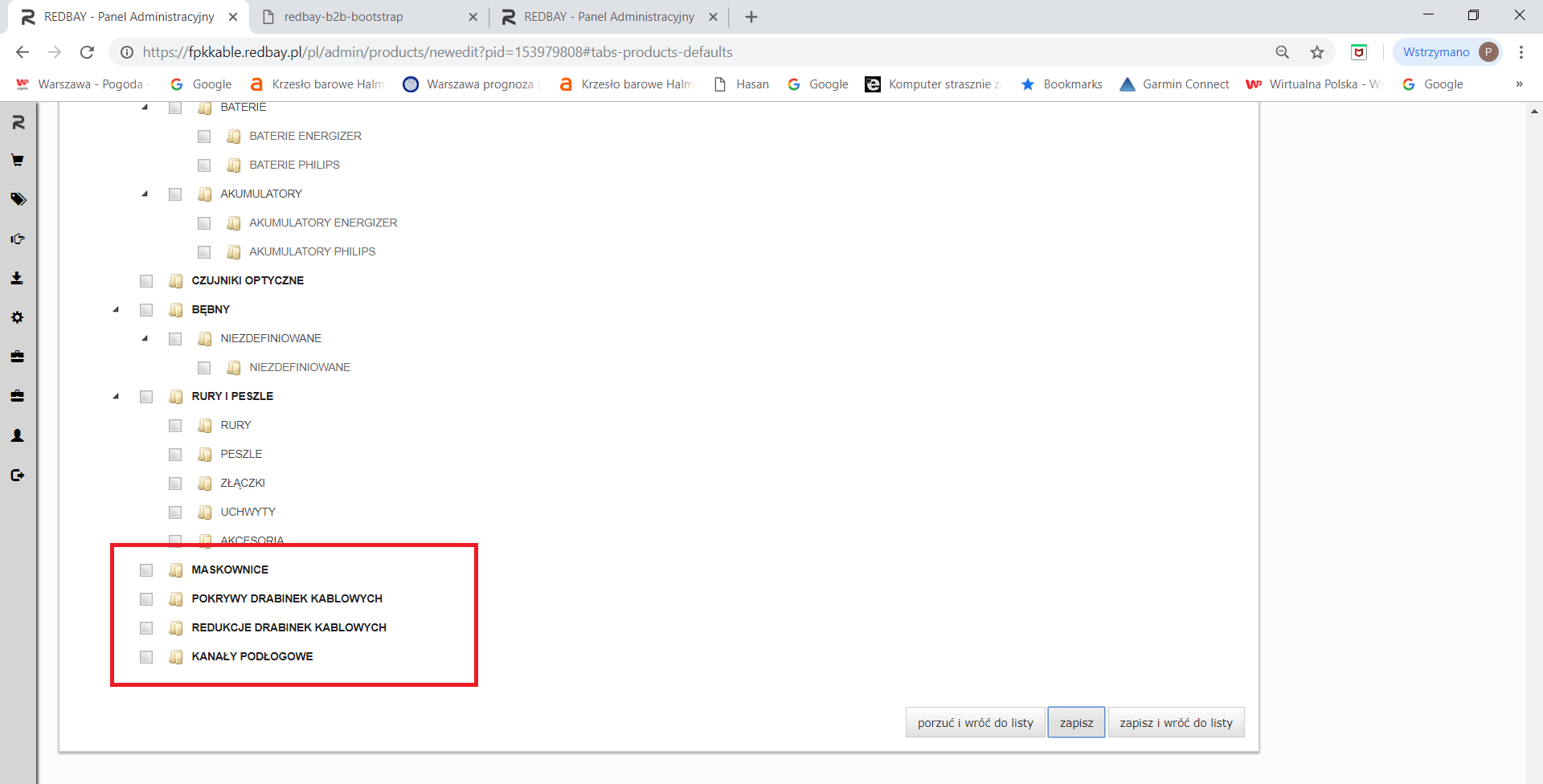The height and width of the screenshot is (784, 1543).
Task: Click the Redbay logo sidebar icon
Action: click(18, 122)
